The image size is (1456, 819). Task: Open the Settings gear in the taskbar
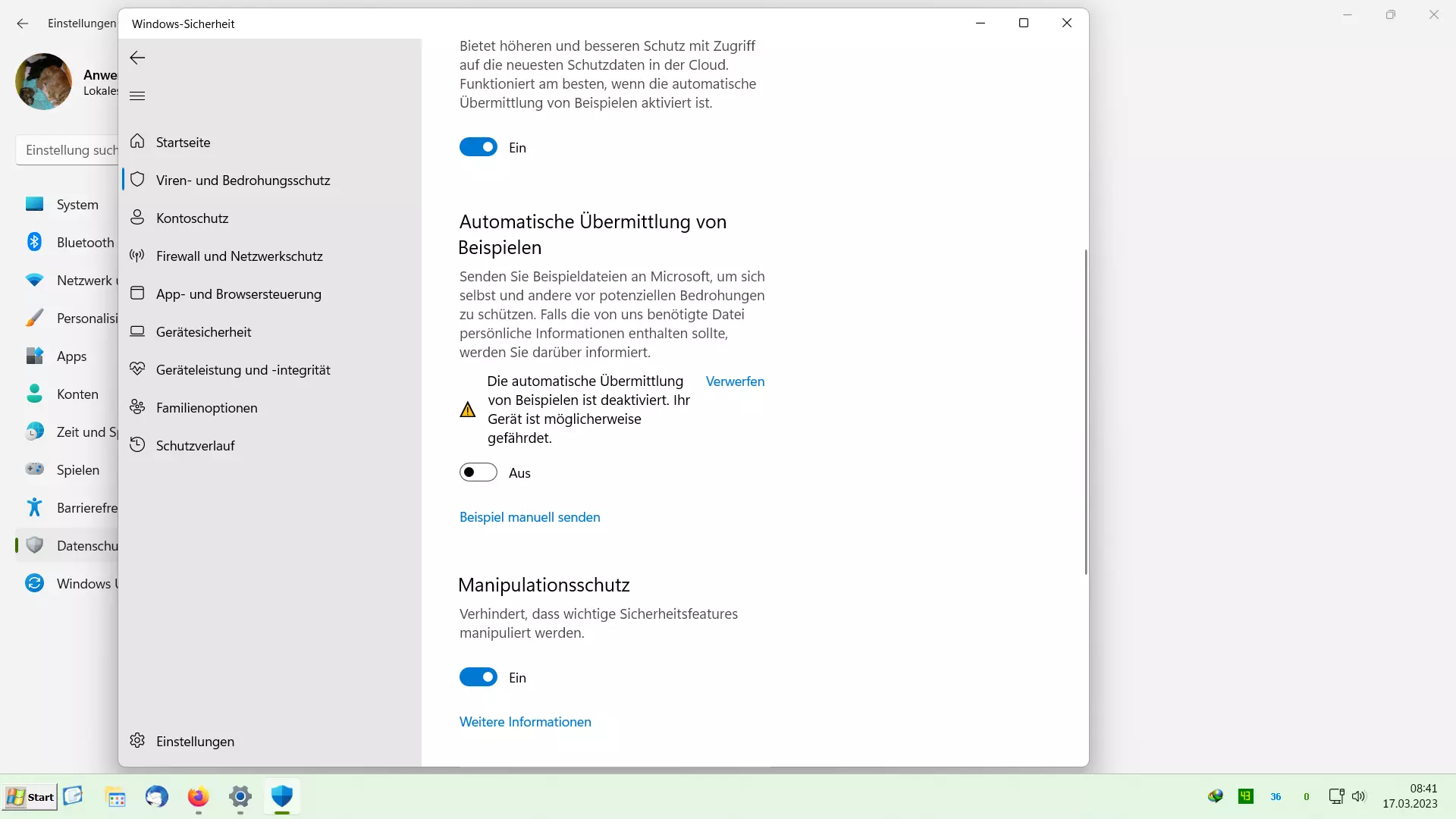coord(240,797)
